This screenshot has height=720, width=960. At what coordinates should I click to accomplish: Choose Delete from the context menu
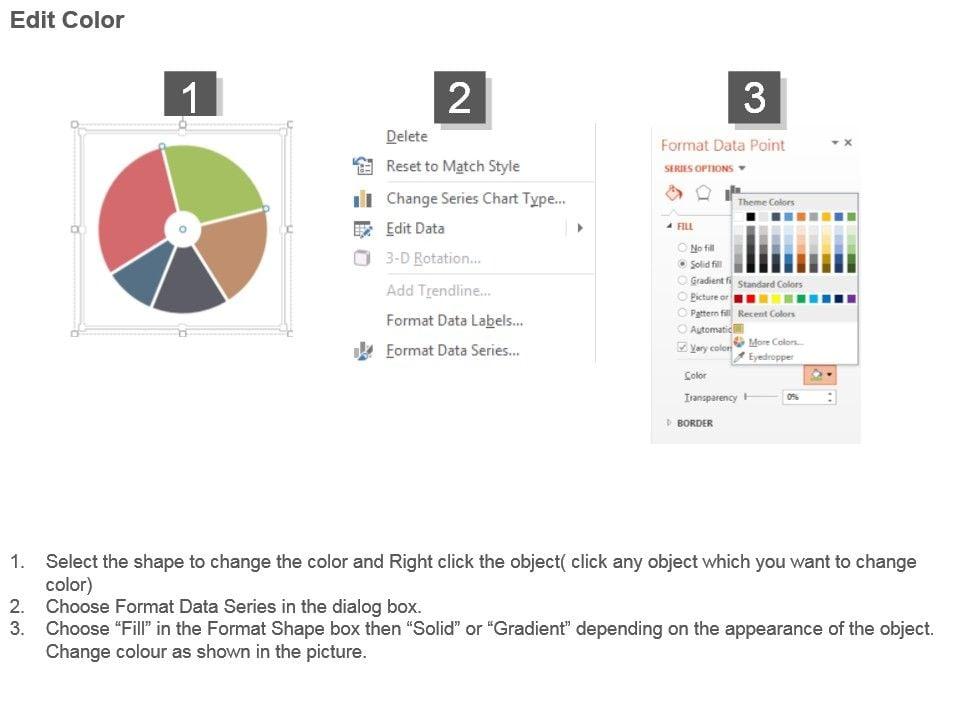(406, 137)
